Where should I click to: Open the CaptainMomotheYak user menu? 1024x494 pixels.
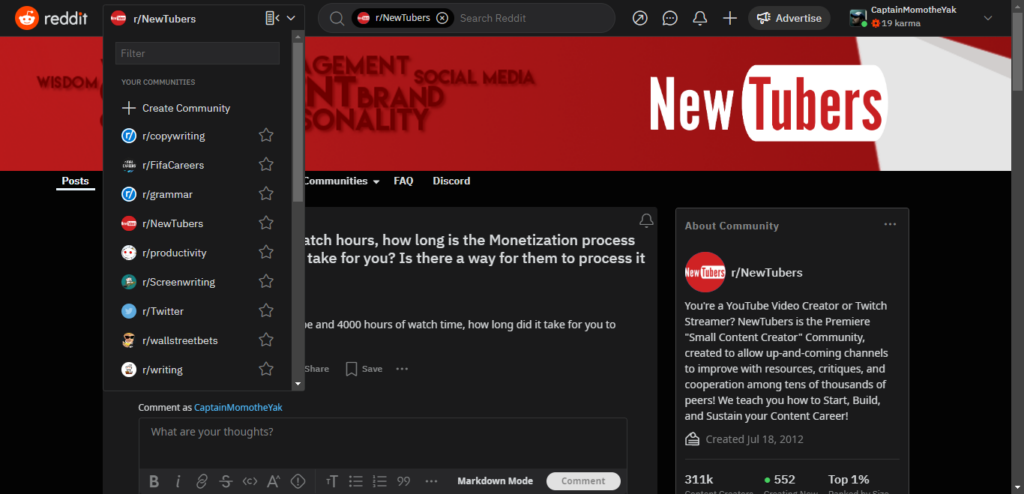click(921, 18)
